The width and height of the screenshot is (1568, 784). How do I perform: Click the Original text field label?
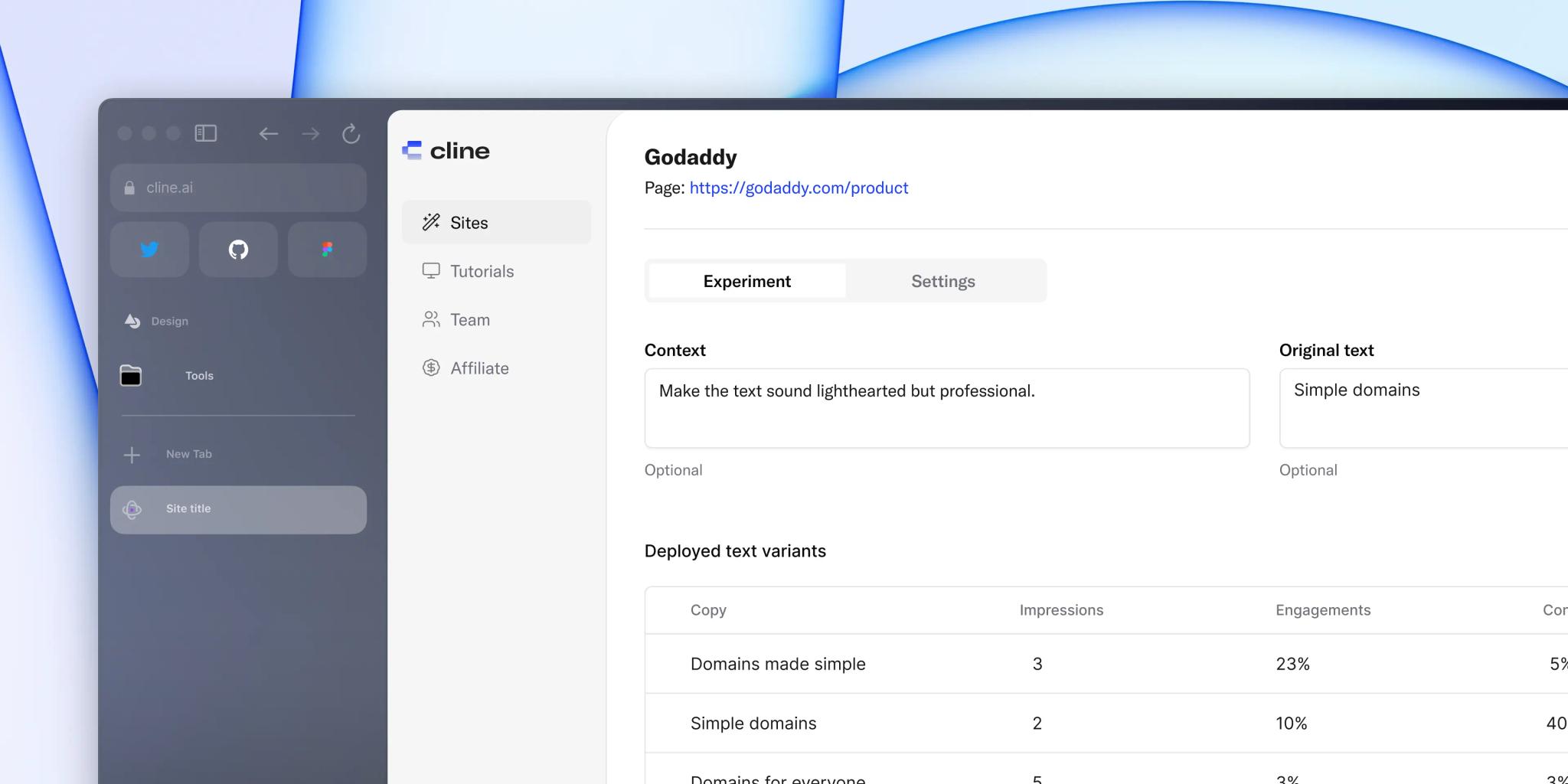1327,350
